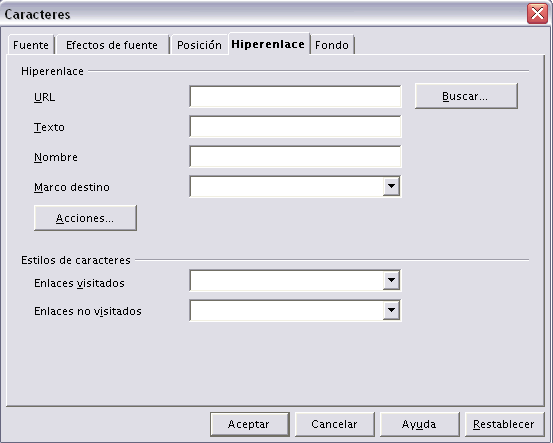Open the Fondo tab

pos(332,45)
